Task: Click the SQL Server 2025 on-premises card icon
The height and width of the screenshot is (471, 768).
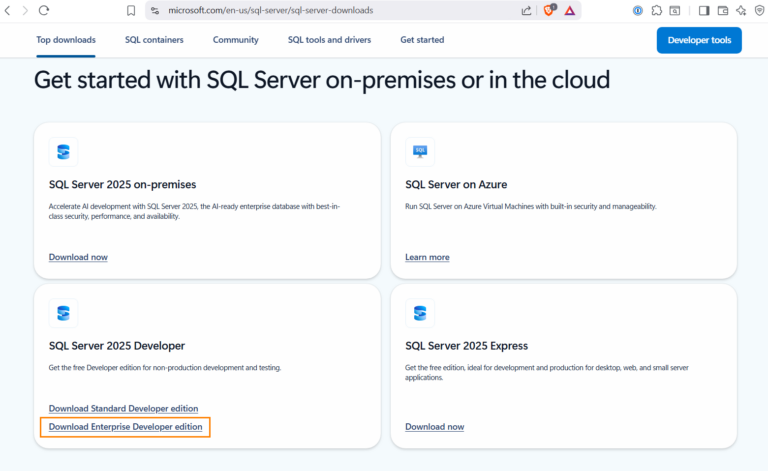Action: [x=63, y=152]
